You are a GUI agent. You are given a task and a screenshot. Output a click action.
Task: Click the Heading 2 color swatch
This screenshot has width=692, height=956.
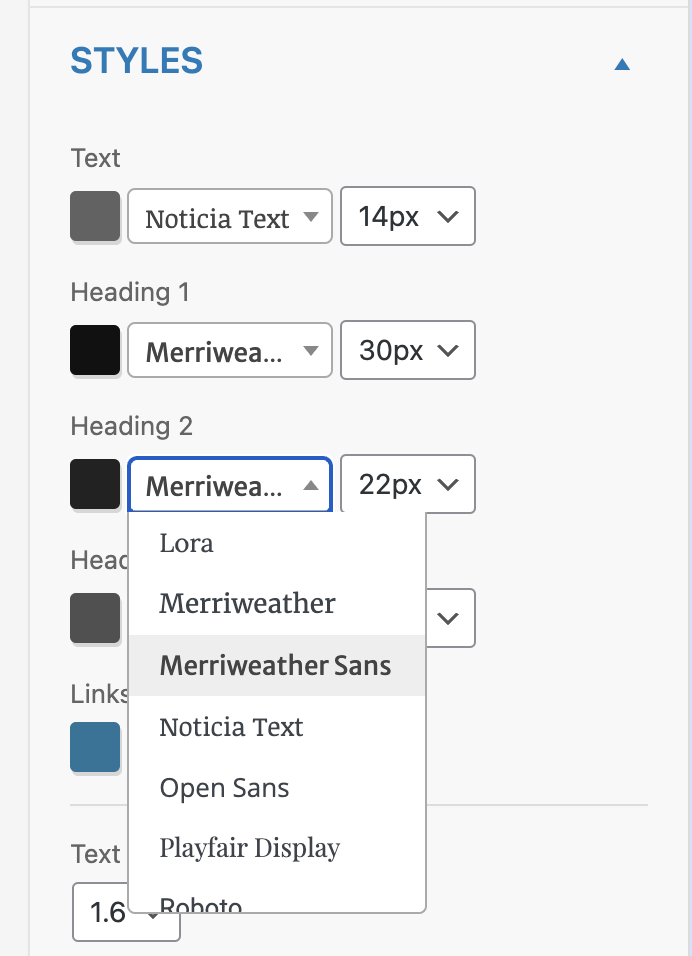pyautogui.click(x=95, y=485)
